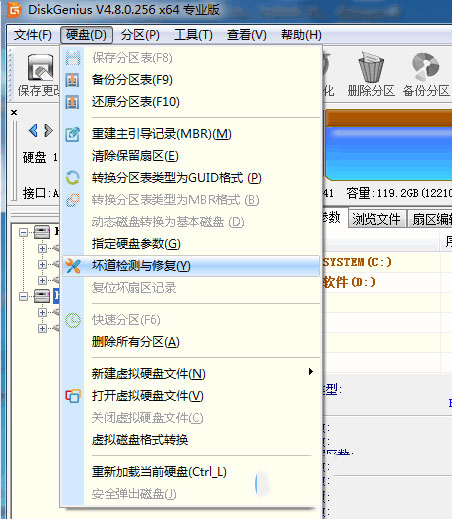Expand second partition under second disk
The width and height of the screenshot is (452, 519).
[42, 328]
